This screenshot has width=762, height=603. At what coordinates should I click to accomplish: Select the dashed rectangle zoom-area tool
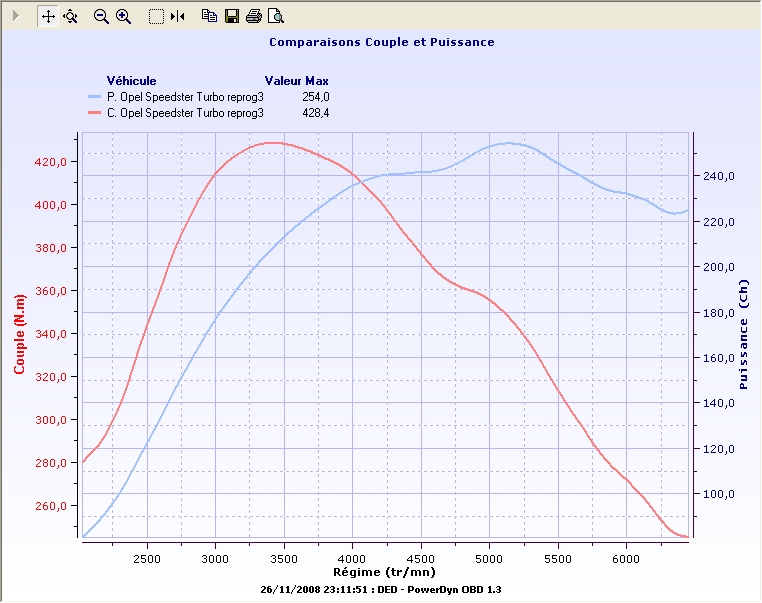(156, 16)
